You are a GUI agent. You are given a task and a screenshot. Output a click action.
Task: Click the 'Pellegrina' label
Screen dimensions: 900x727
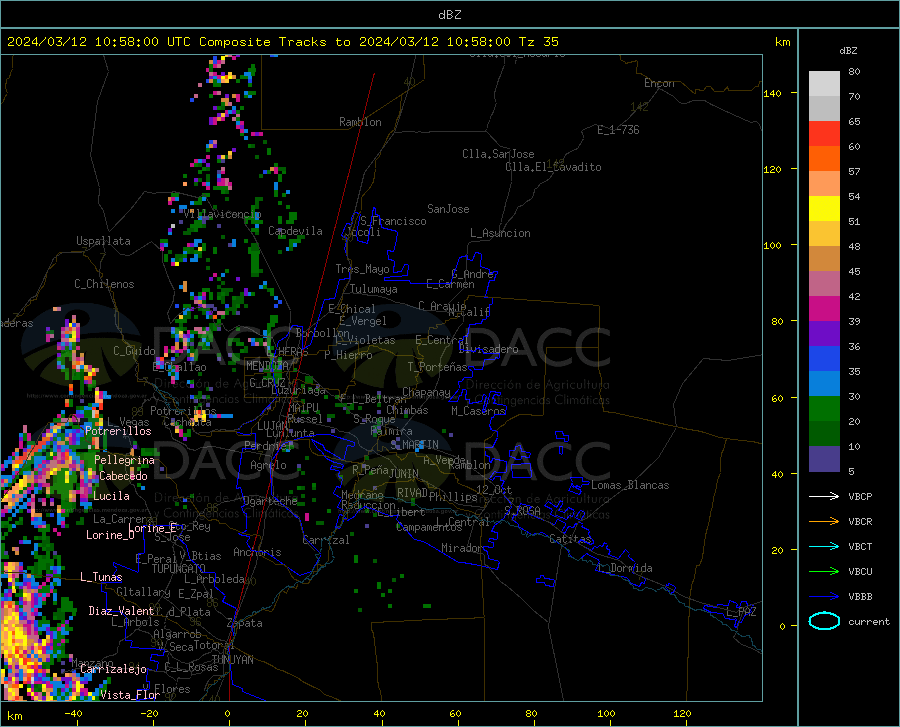125,460
